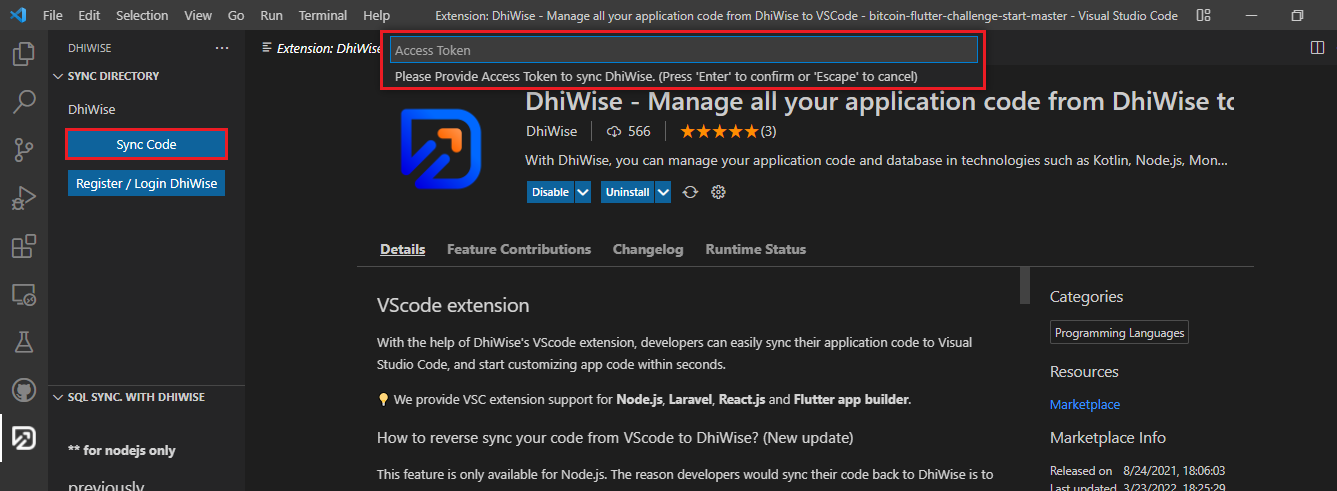Image resolution: width=1337 pixels, height=491 pixels.
Task: Open the Testing flask view
Action: click(x=24, y=342)
